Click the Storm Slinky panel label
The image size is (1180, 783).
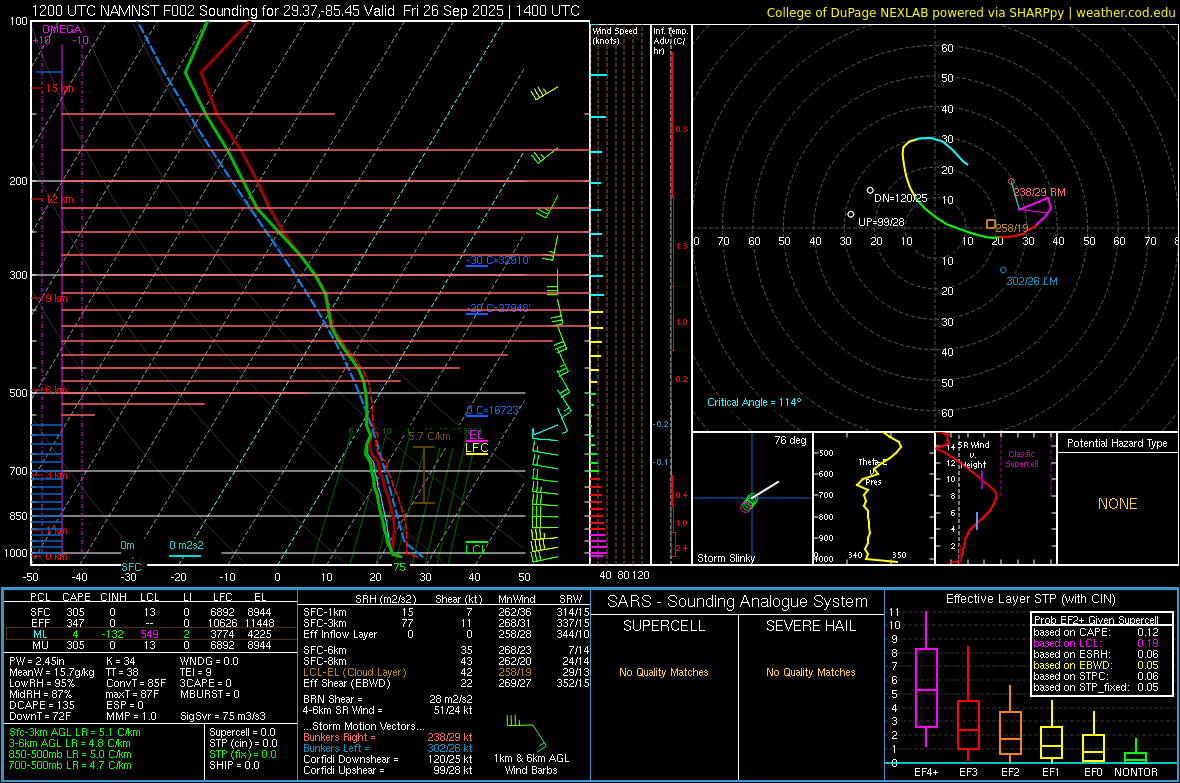(x=725, y=558)
